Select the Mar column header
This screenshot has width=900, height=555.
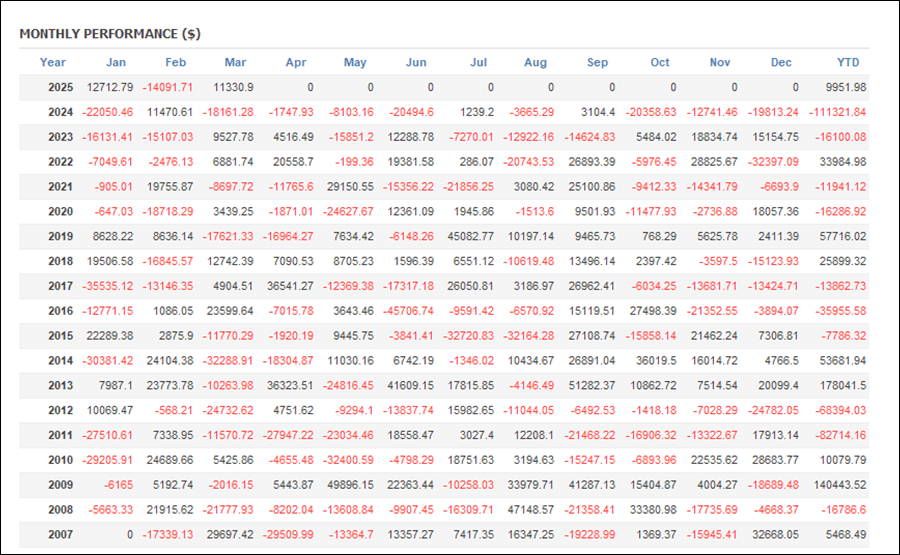pos(235,63)
